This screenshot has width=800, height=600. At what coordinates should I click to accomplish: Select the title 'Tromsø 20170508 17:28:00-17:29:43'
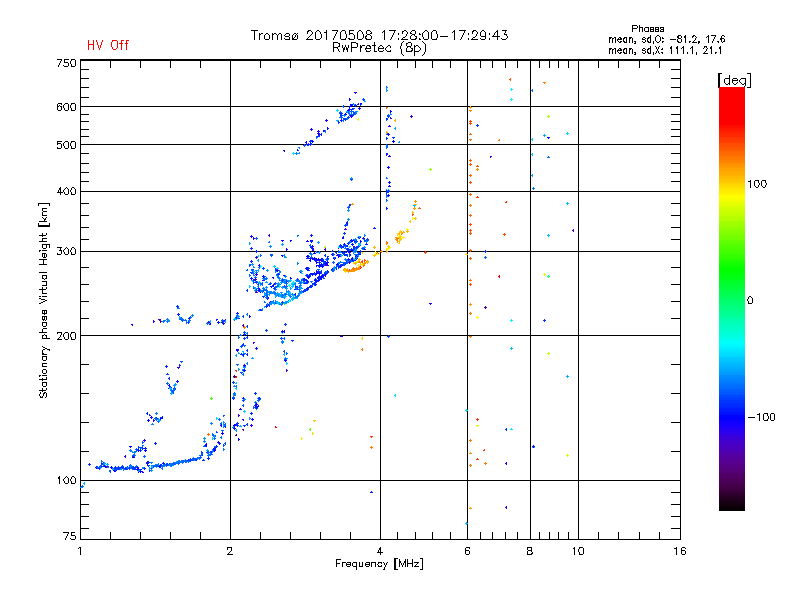pyautogui.click(x=380, y=35)
